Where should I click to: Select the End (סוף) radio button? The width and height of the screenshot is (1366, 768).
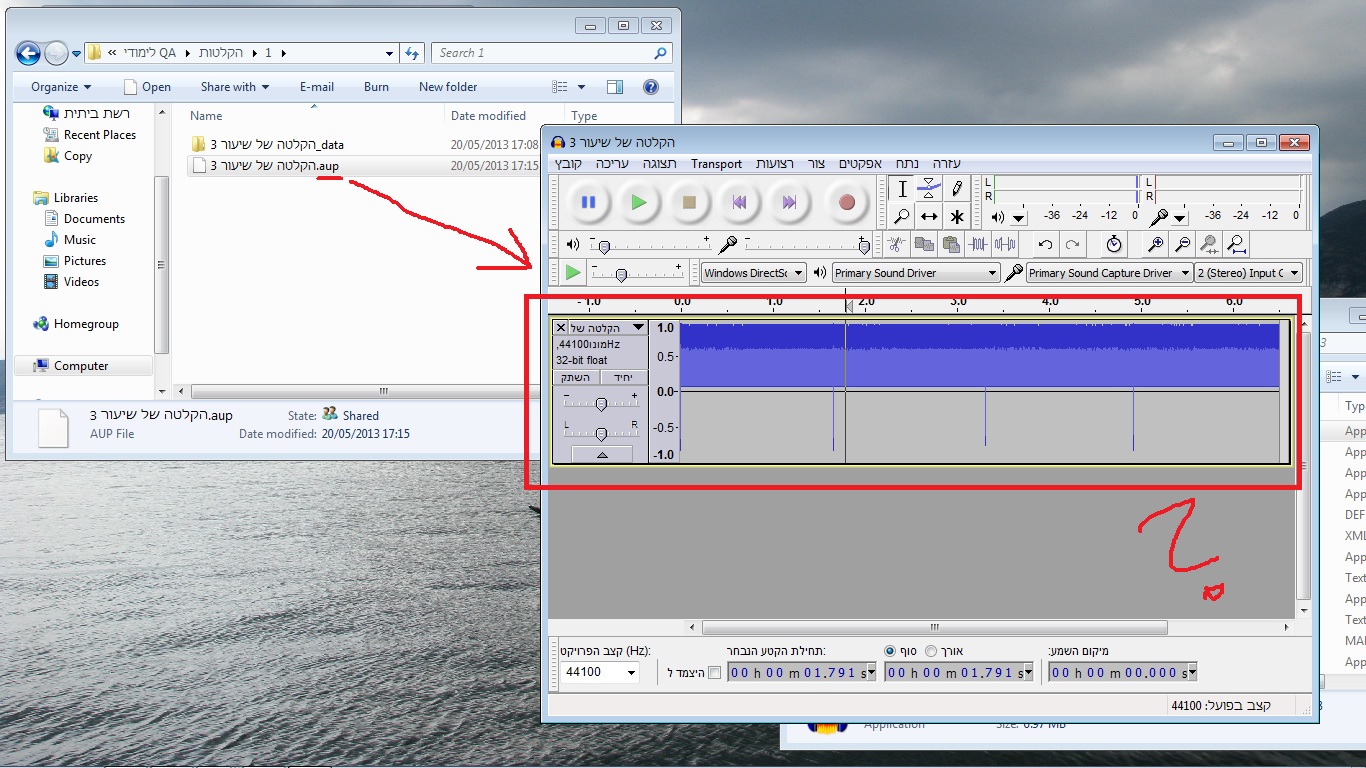(890, 651)
